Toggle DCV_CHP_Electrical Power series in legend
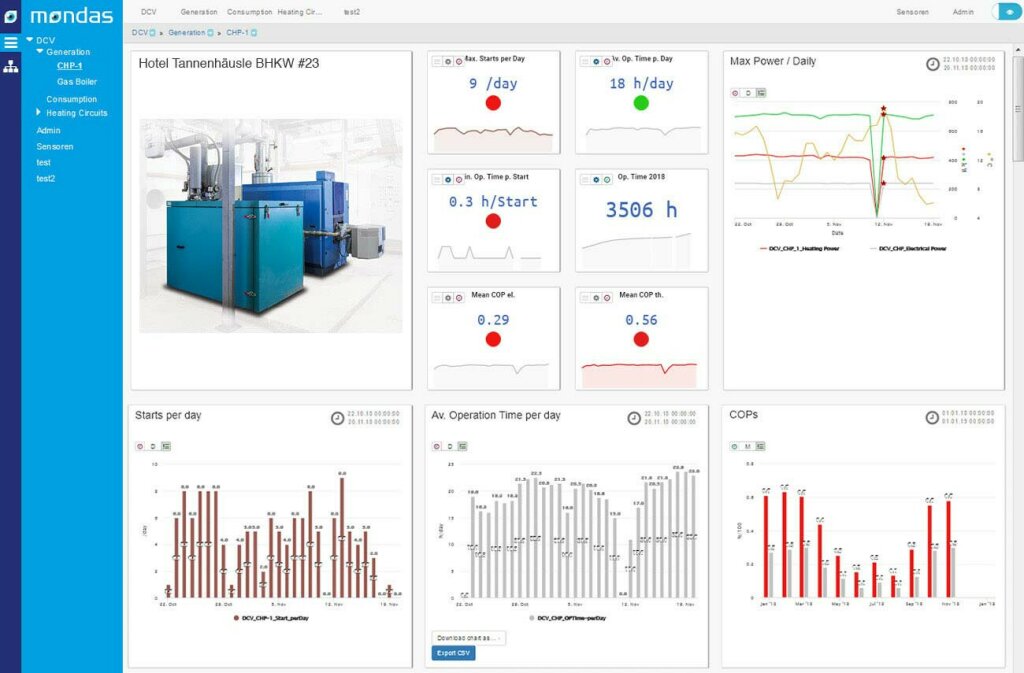Screen dimensions: 1024x673 click(x=908, y=249)
